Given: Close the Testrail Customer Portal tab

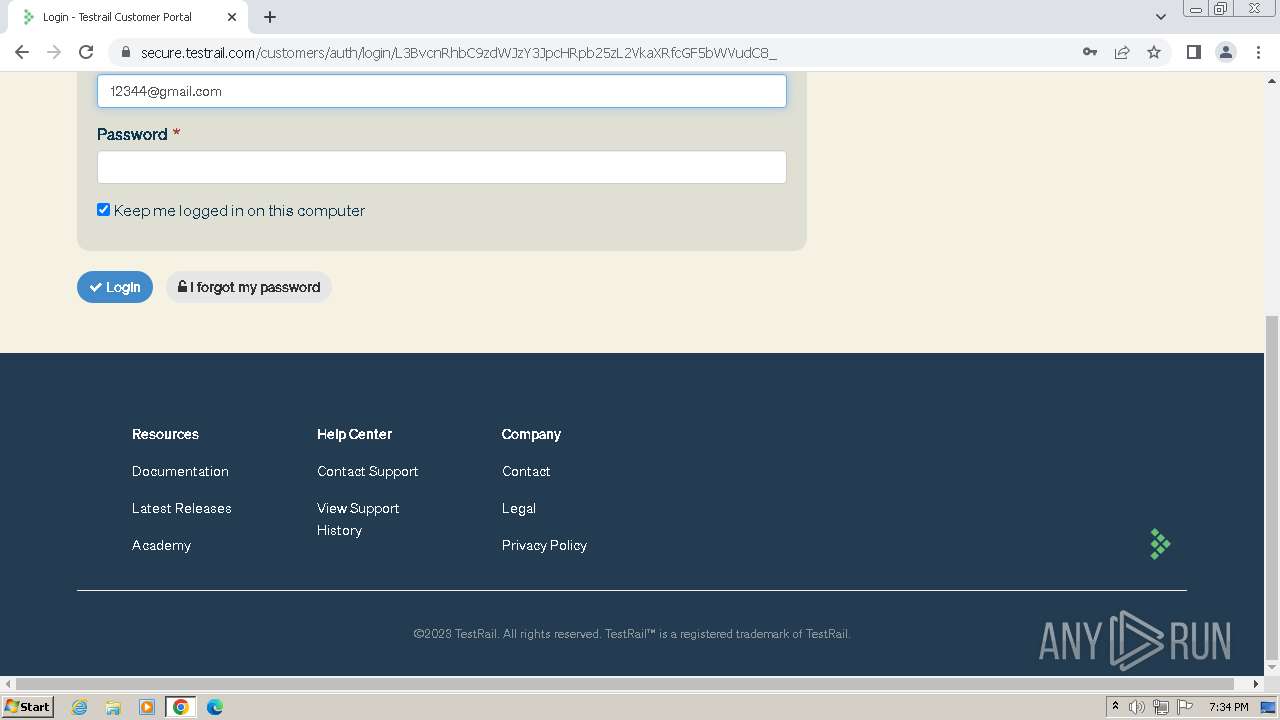Looking at the screenshot, I should pyautogui.click(x=232, y=17).
